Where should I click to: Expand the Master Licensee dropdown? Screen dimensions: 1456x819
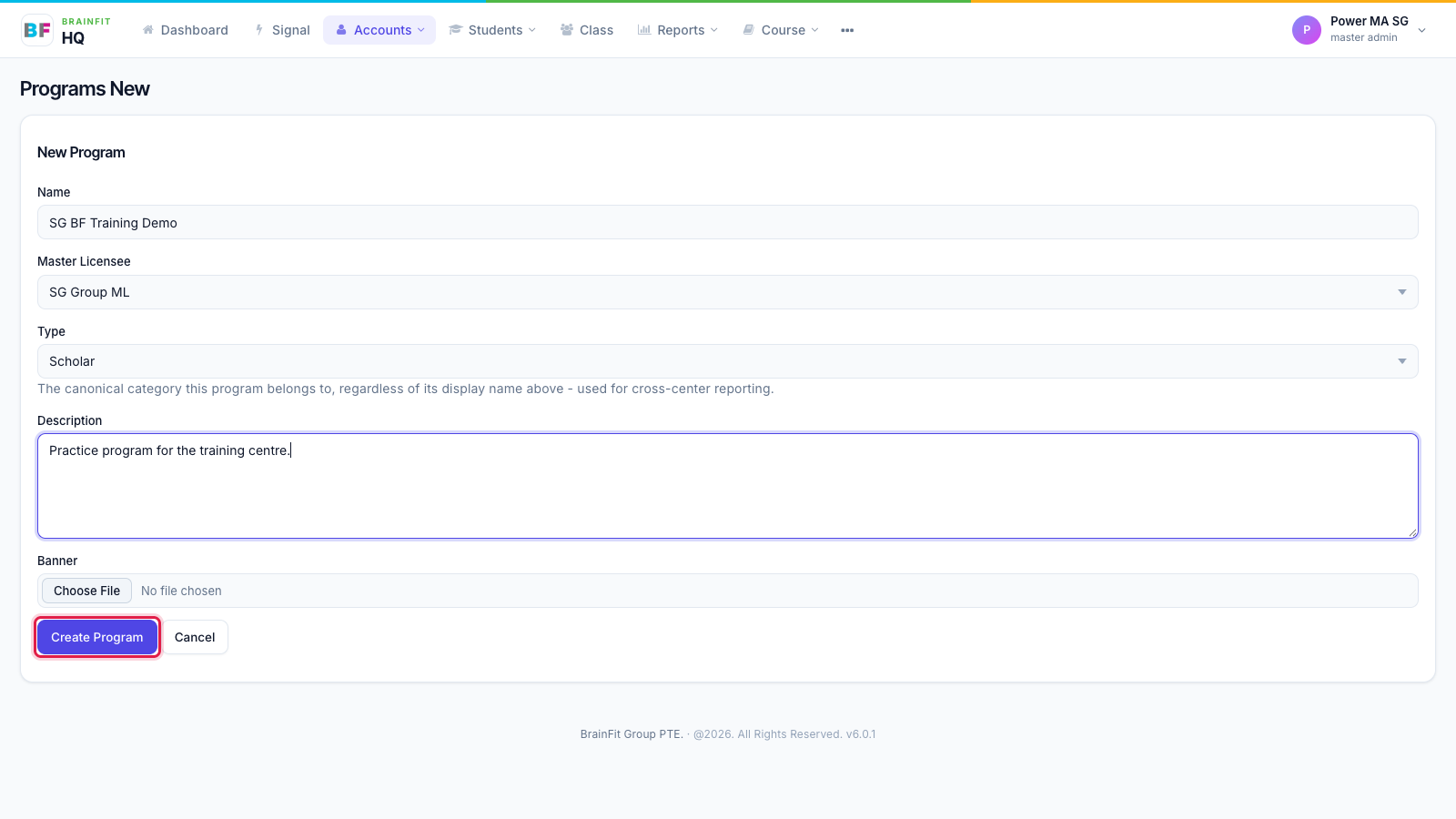tap(727, 292)
